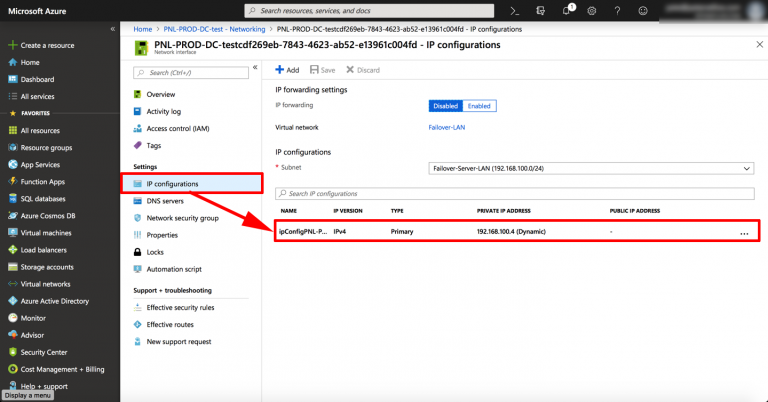The height and width of the screenshot is (402, 768).
Task: Click the Advisor icon
Action: [x=13, y=335]
